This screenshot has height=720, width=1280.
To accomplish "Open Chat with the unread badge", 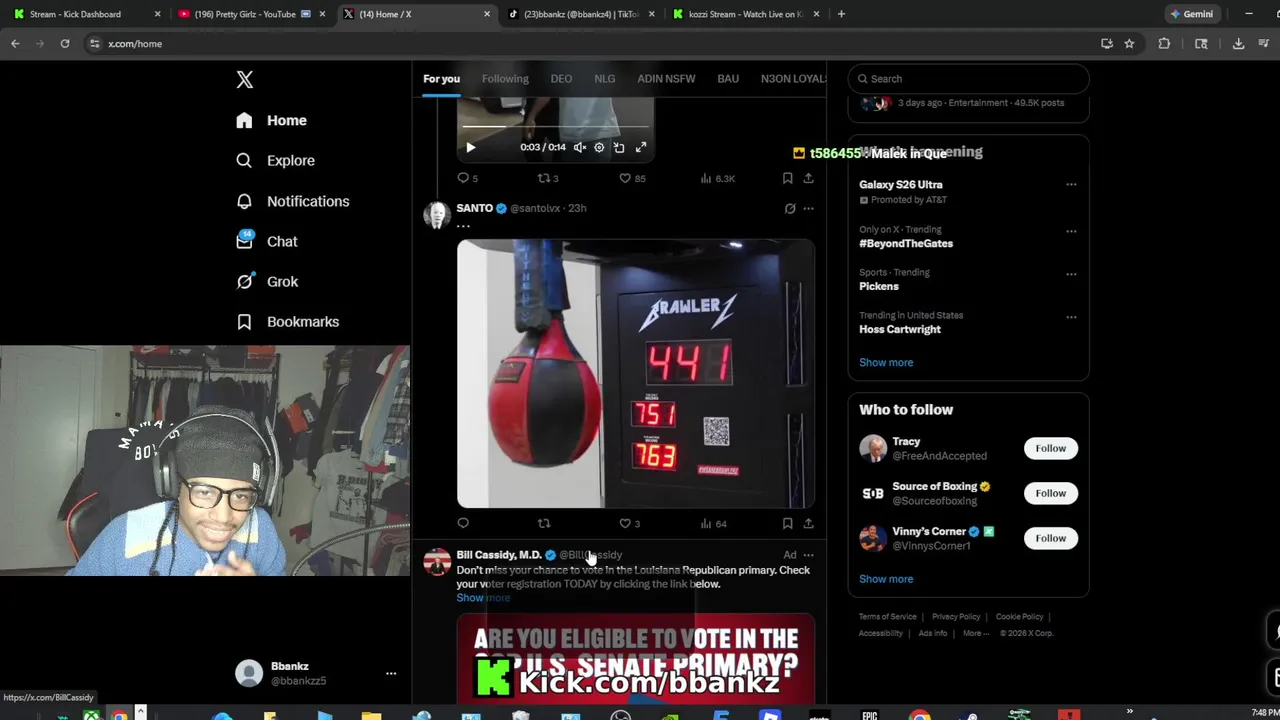I will pos(267,241).
